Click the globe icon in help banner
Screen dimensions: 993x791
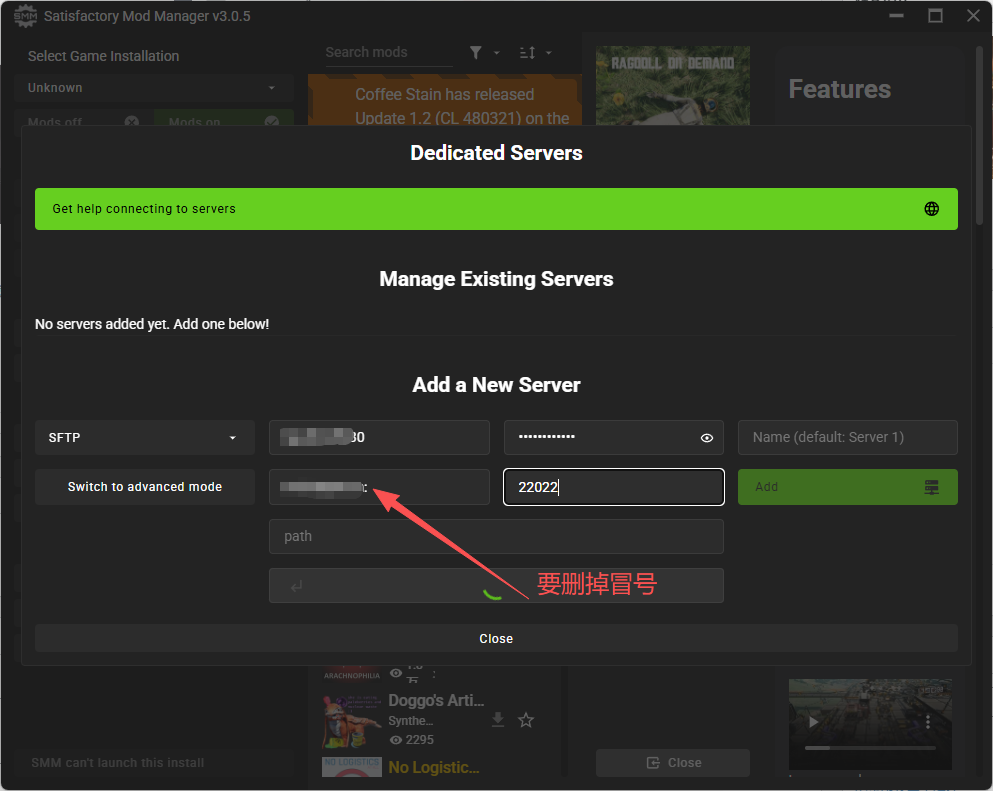tap(931, 209)
